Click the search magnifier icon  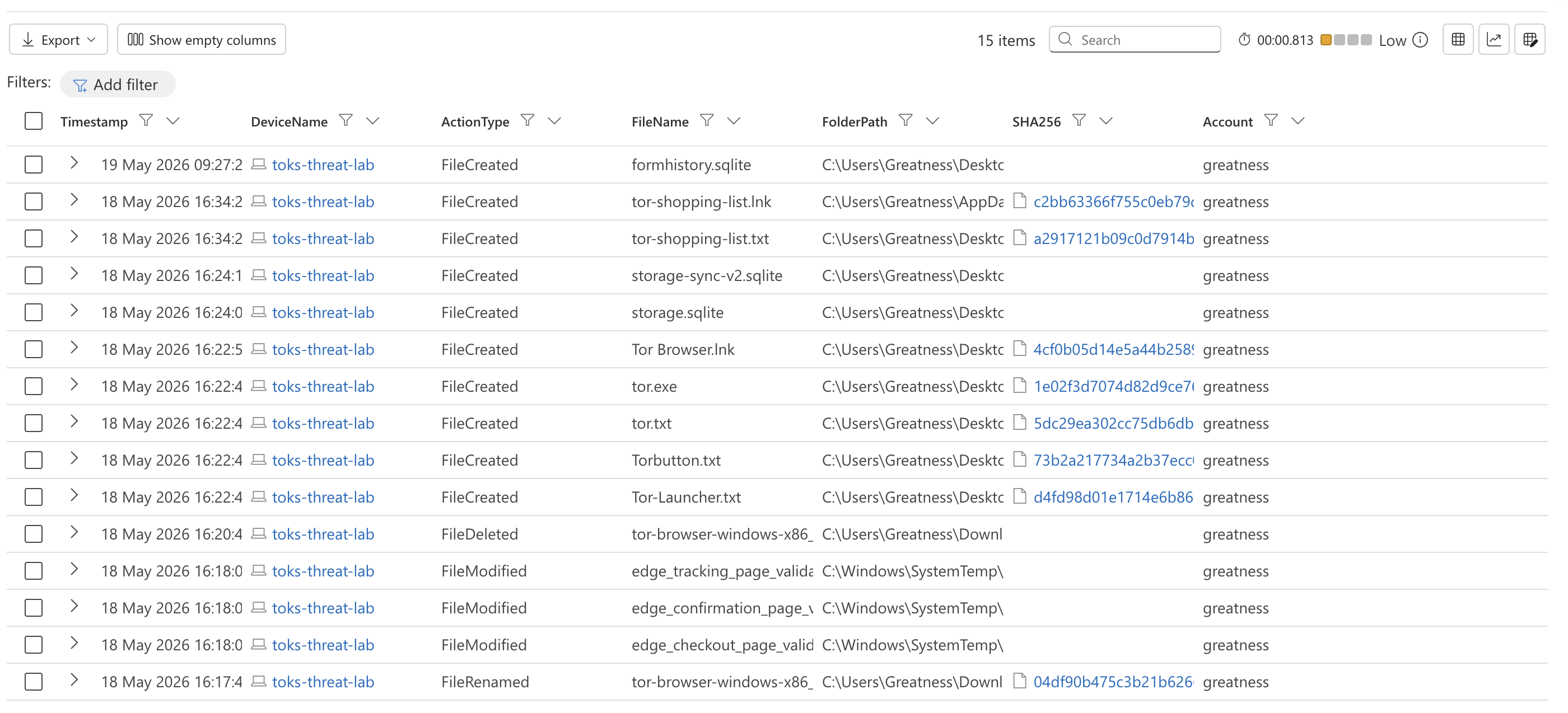coord(1065,40)
